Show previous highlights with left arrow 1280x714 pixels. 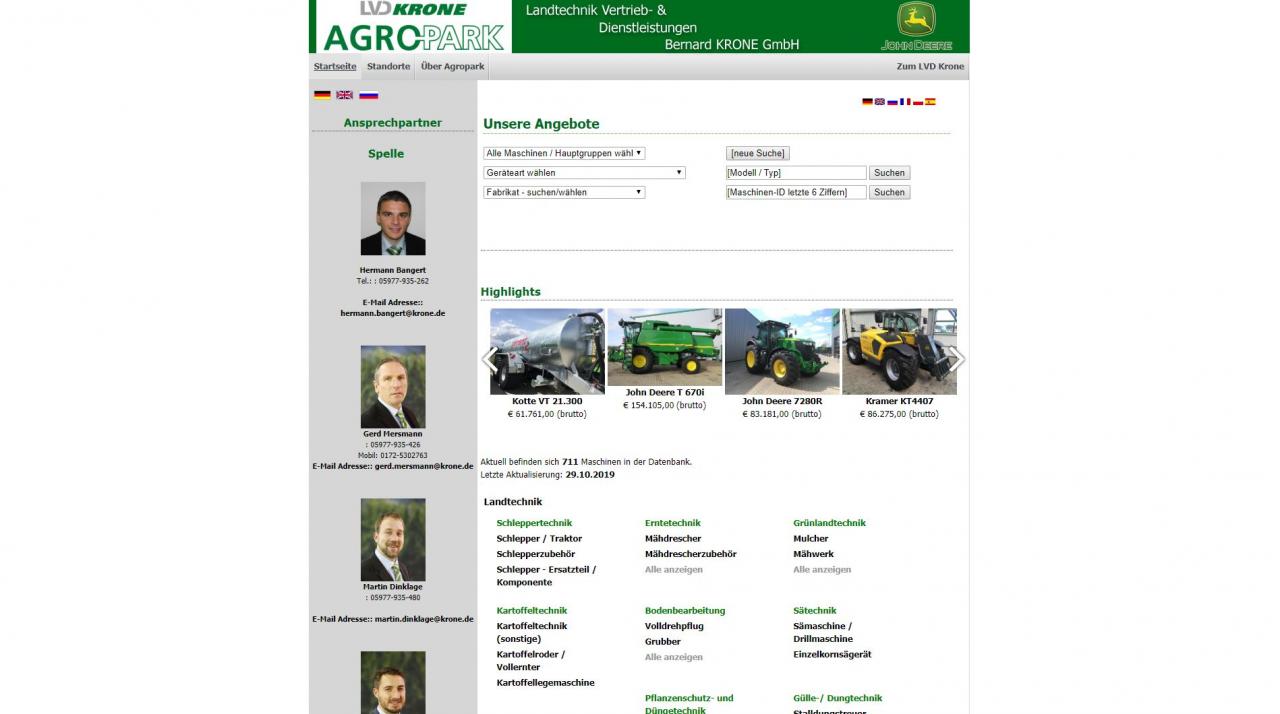pyautogui.click(x=489, y=359)
